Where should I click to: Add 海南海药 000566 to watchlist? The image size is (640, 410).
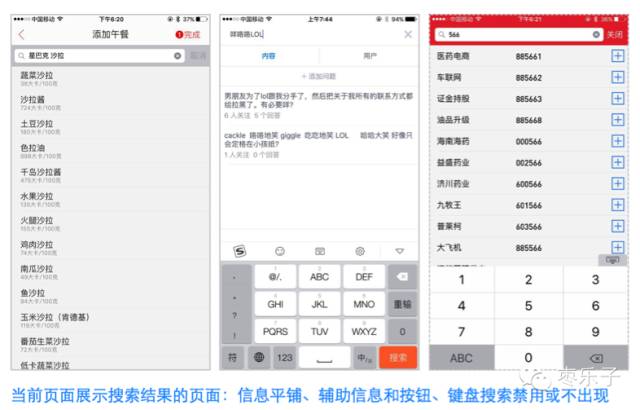618,141
